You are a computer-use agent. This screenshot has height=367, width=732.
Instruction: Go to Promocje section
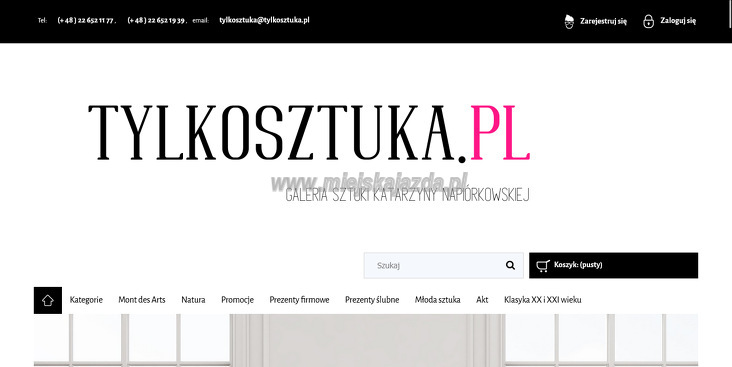point(237,300)
